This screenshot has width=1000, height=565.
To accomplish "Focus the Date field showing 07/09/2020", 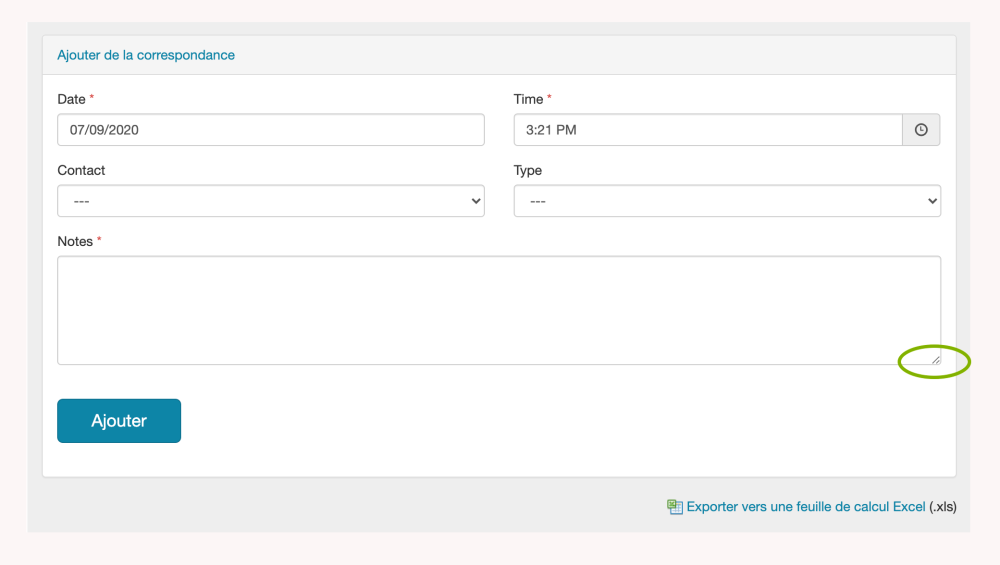I will [x=270, y=130].
